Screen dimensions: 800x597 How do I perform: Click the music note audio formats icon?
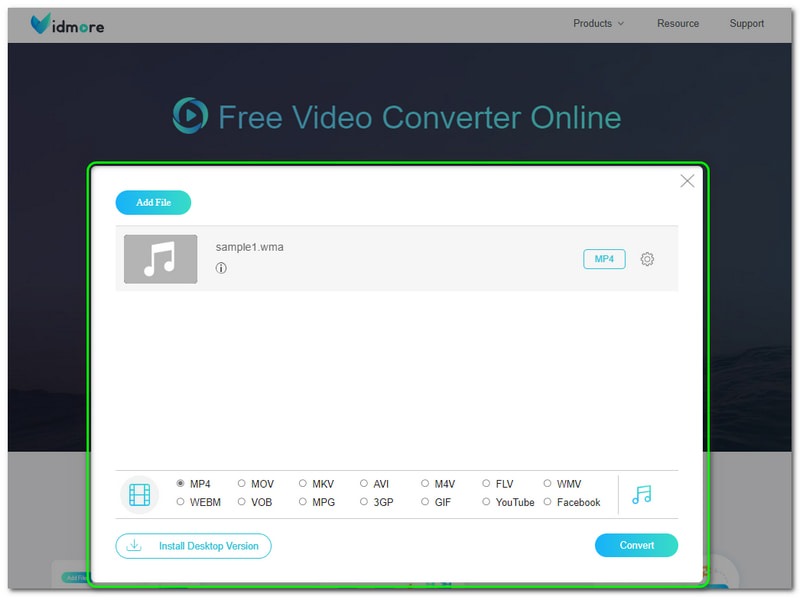click(x=643, y=493)
